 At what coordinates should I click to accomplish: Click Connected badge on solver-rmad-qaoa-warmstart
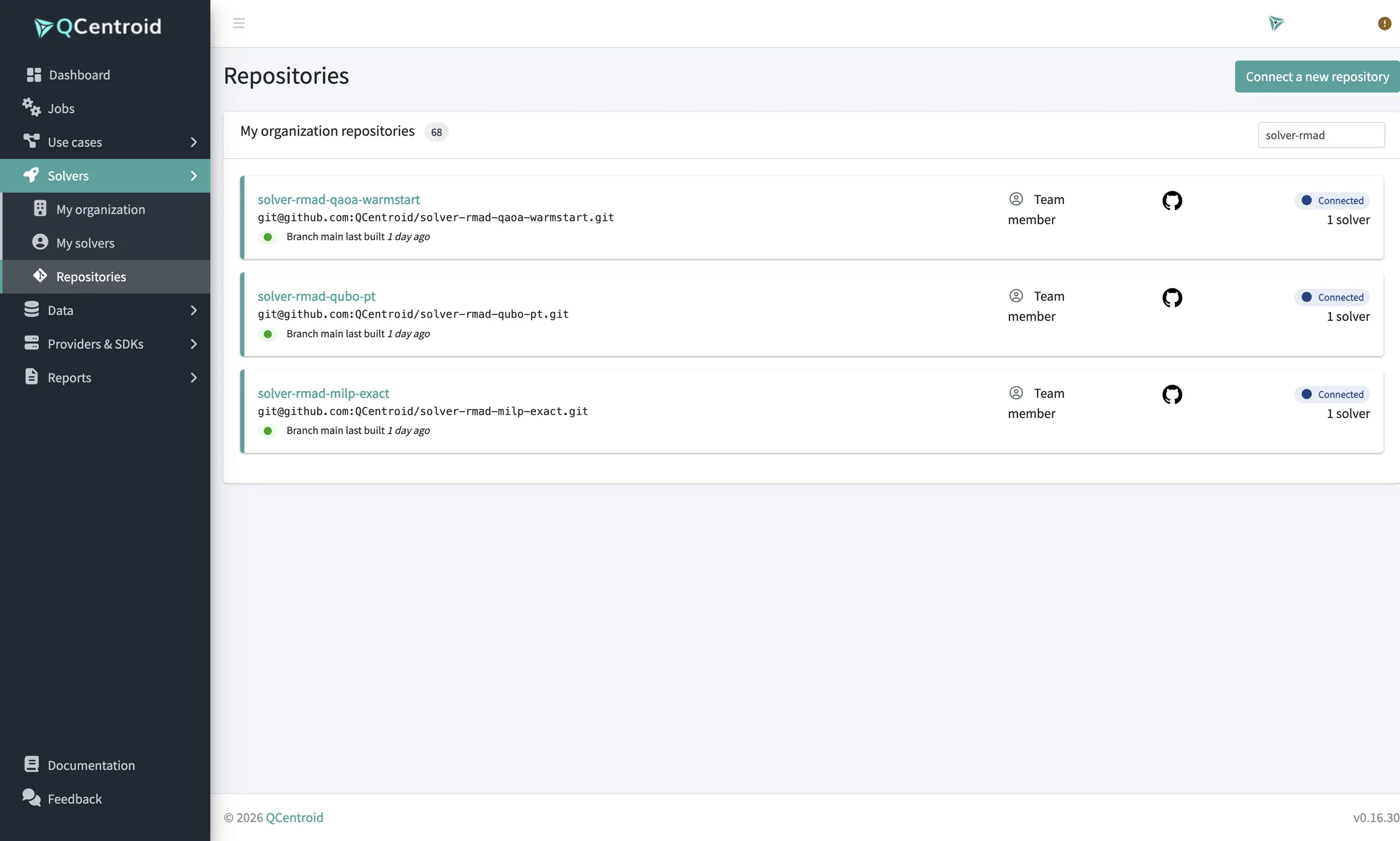[1332, 201]
